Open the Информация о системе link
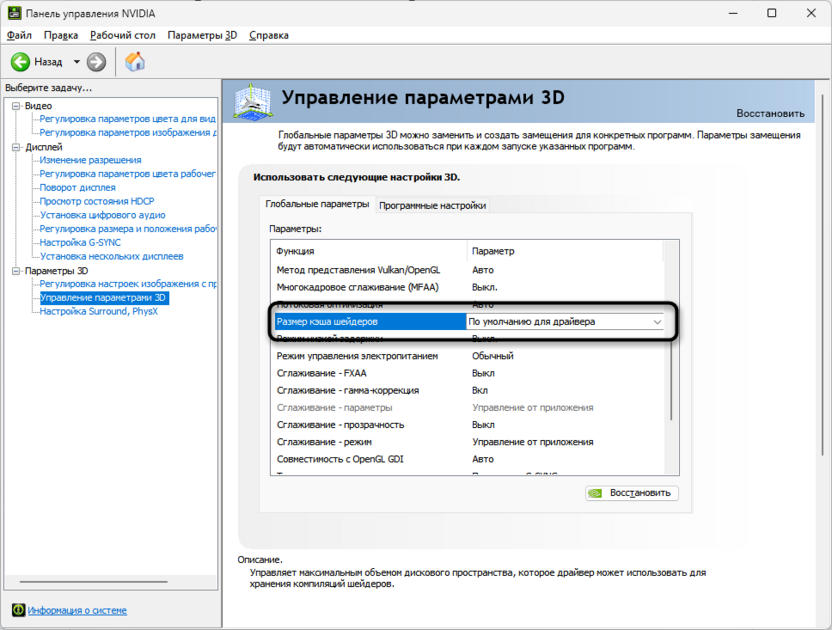832x630 pixels. (x=77, y=610)
